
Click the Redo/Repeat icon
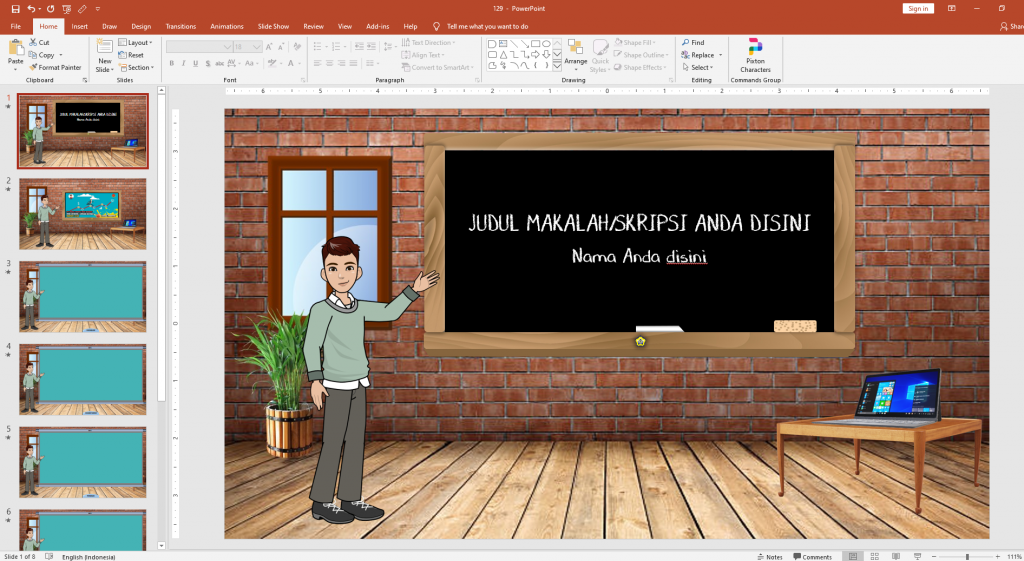tap(50, 8)
